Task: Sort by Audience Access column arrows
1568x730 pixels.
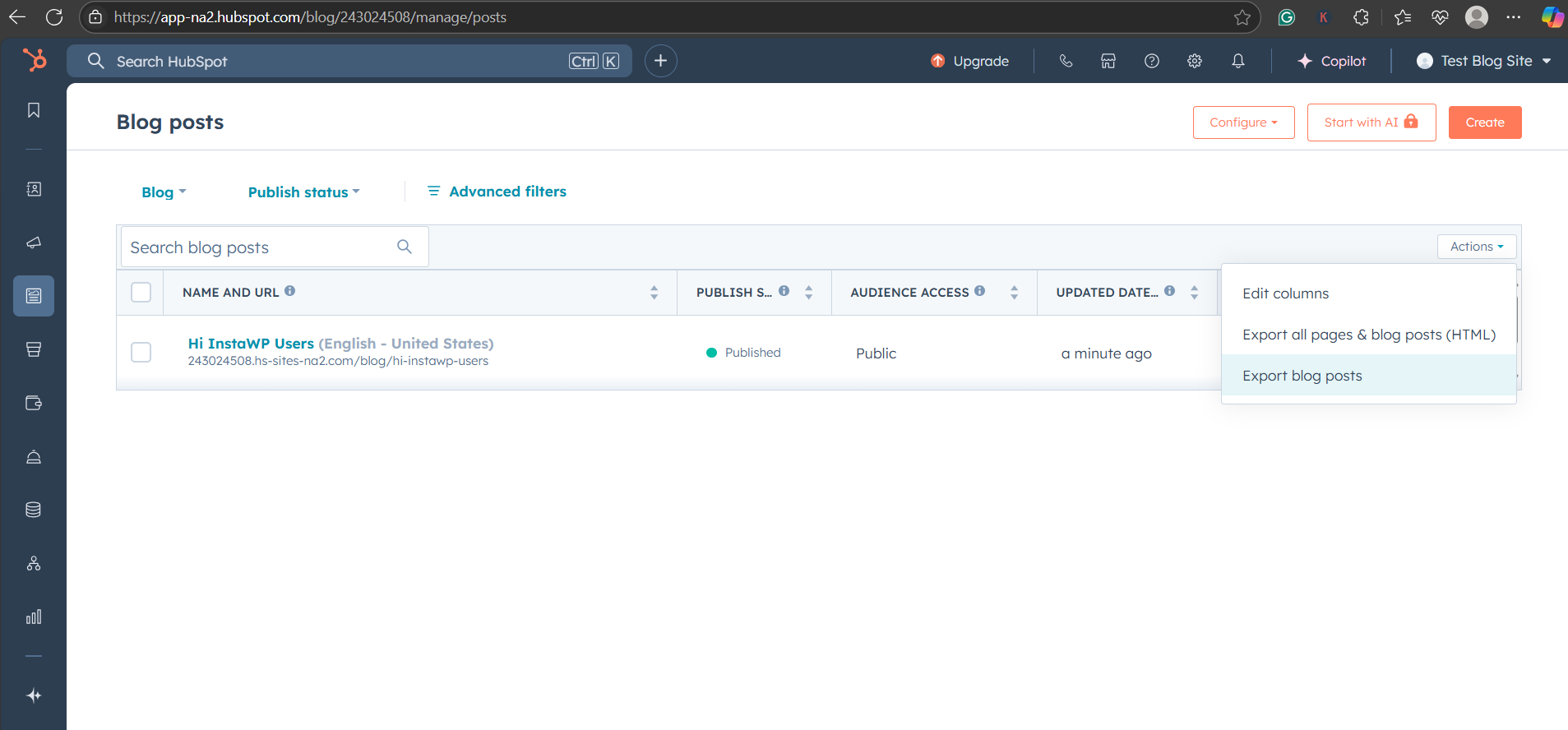Action: [1015, 292]
